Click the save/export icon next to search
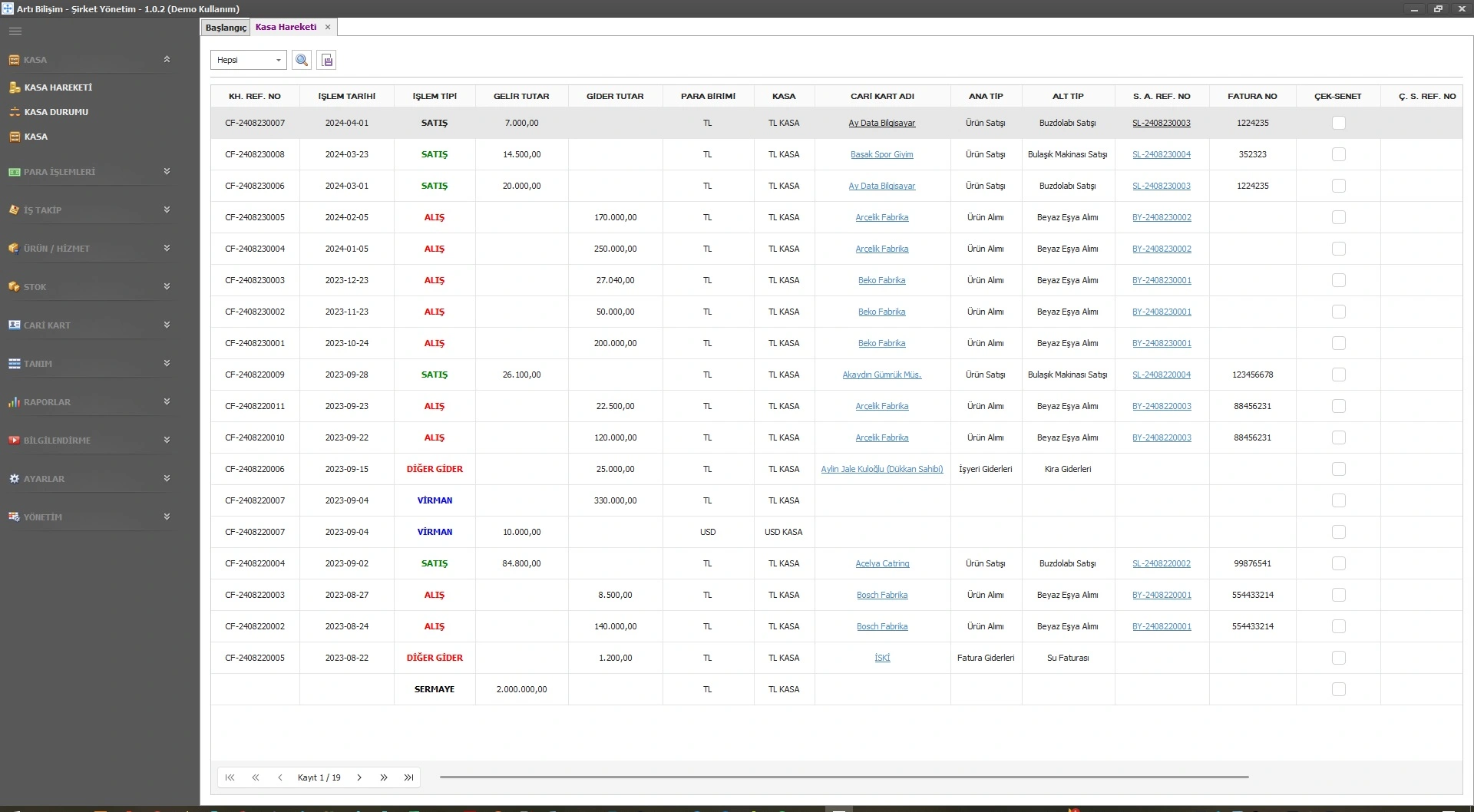The image size is (1474, 812). coord(327,60)
